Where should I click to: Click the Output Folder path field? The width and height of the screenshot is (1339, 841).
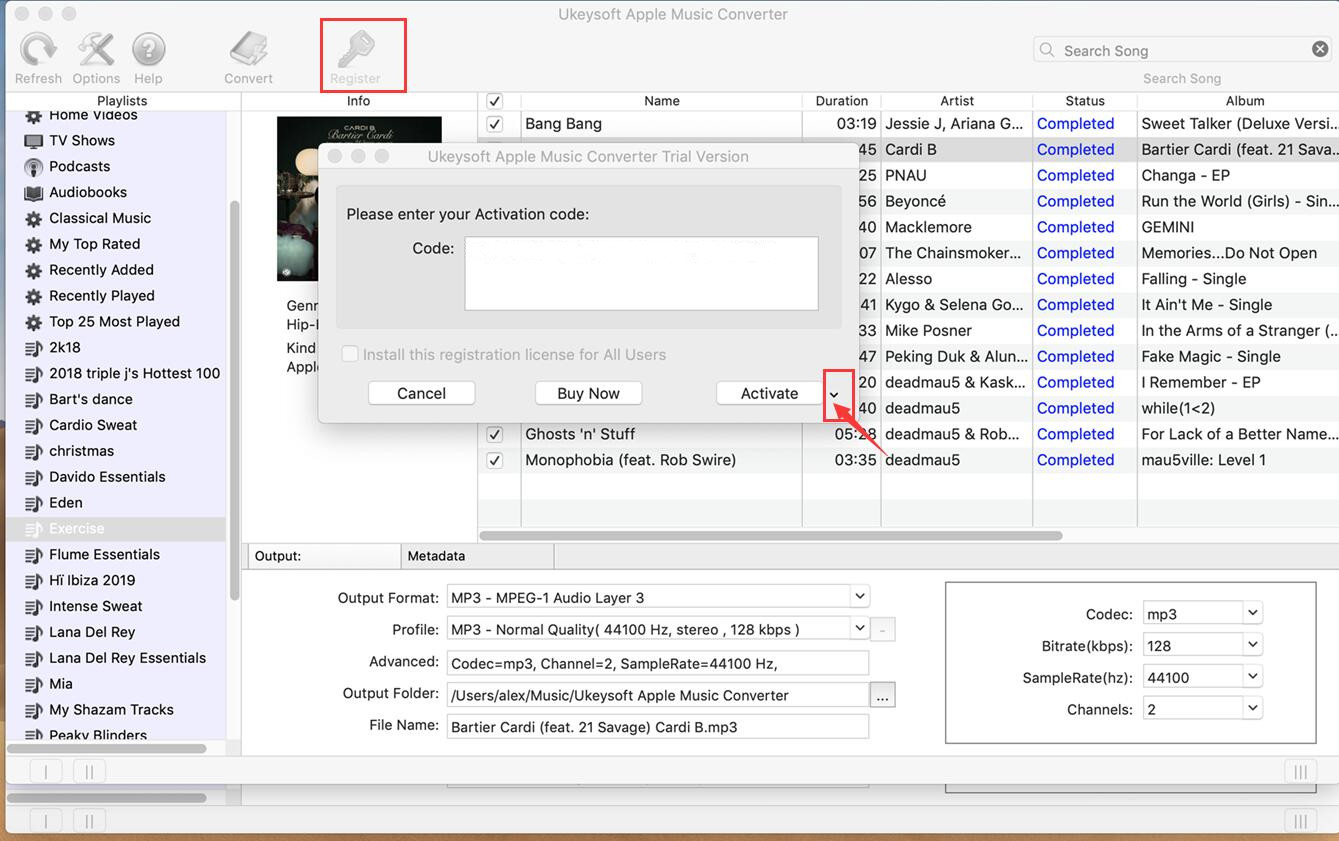pyautogui.click(x=658, y=694)
